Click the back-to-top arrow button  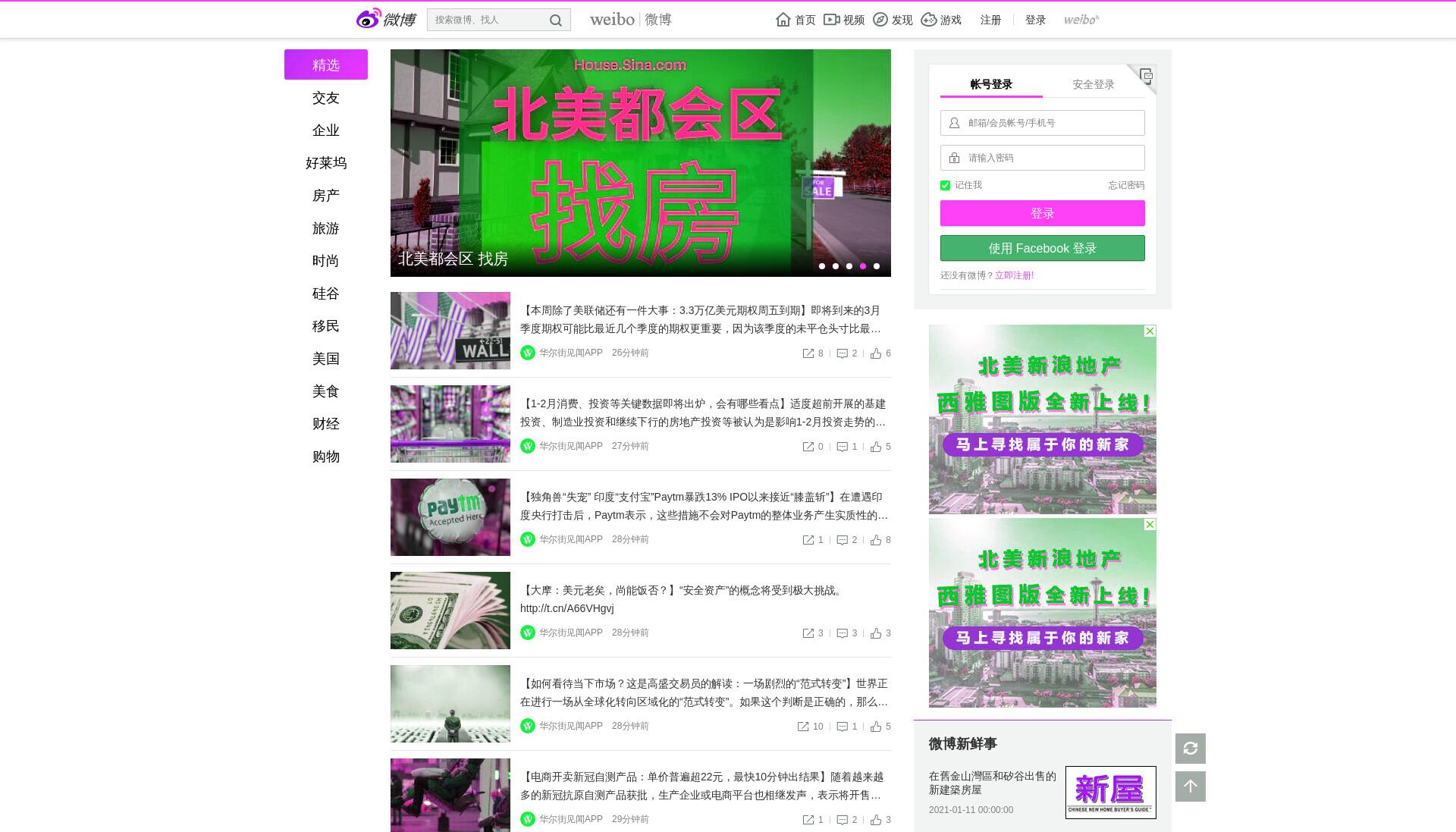[x=1191, y=786]
